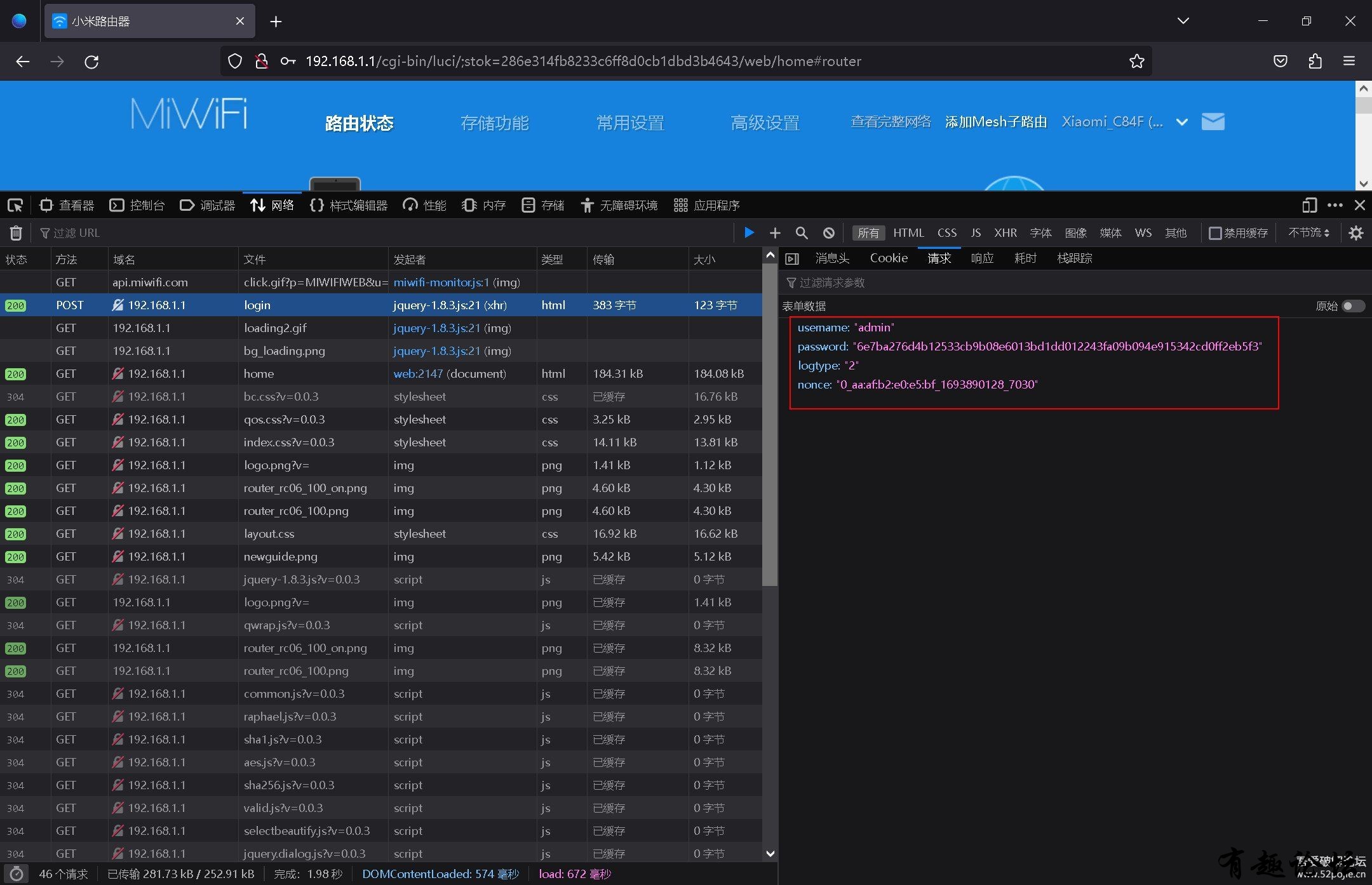Screen dimensions: 1372x885
Task: Click 添加Mesh子路由 link
Action: (996, 122)
